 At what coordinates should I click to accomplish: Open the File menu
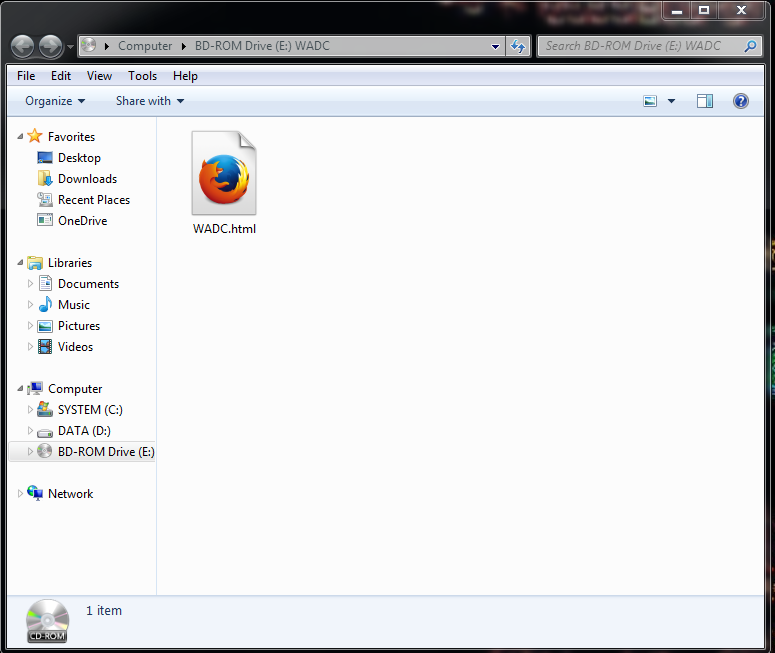tap(26, 76)
